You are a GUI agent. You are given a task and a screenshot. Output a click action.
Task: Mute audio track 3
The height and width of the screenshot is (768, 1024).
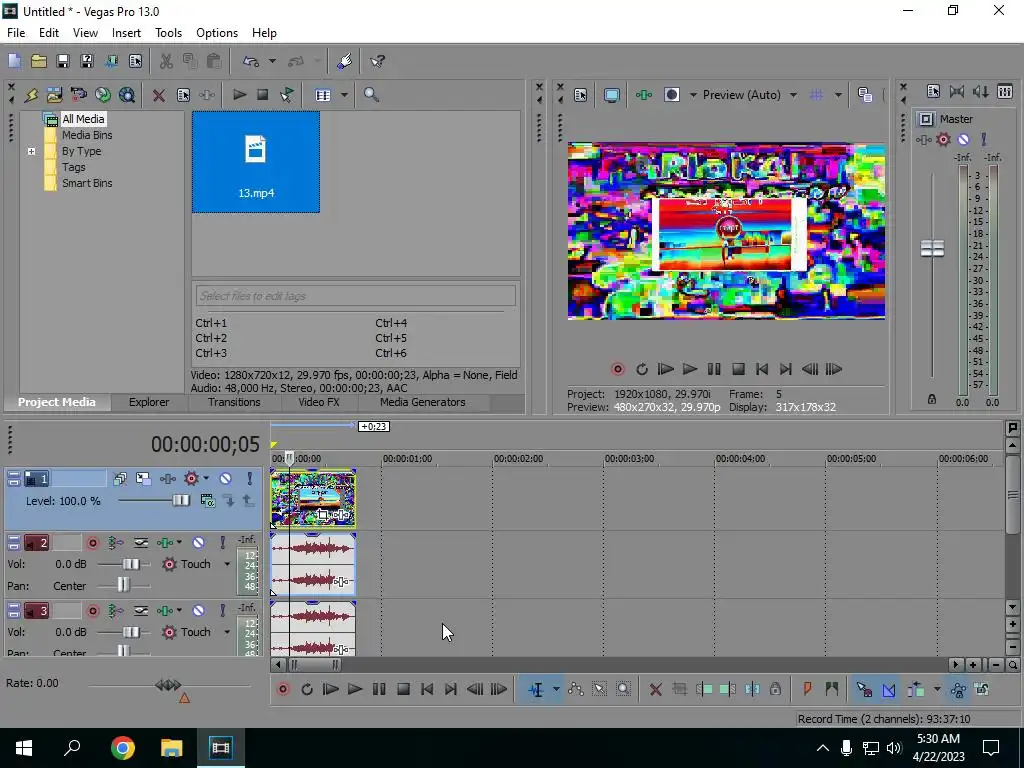(x=199, y=611)
